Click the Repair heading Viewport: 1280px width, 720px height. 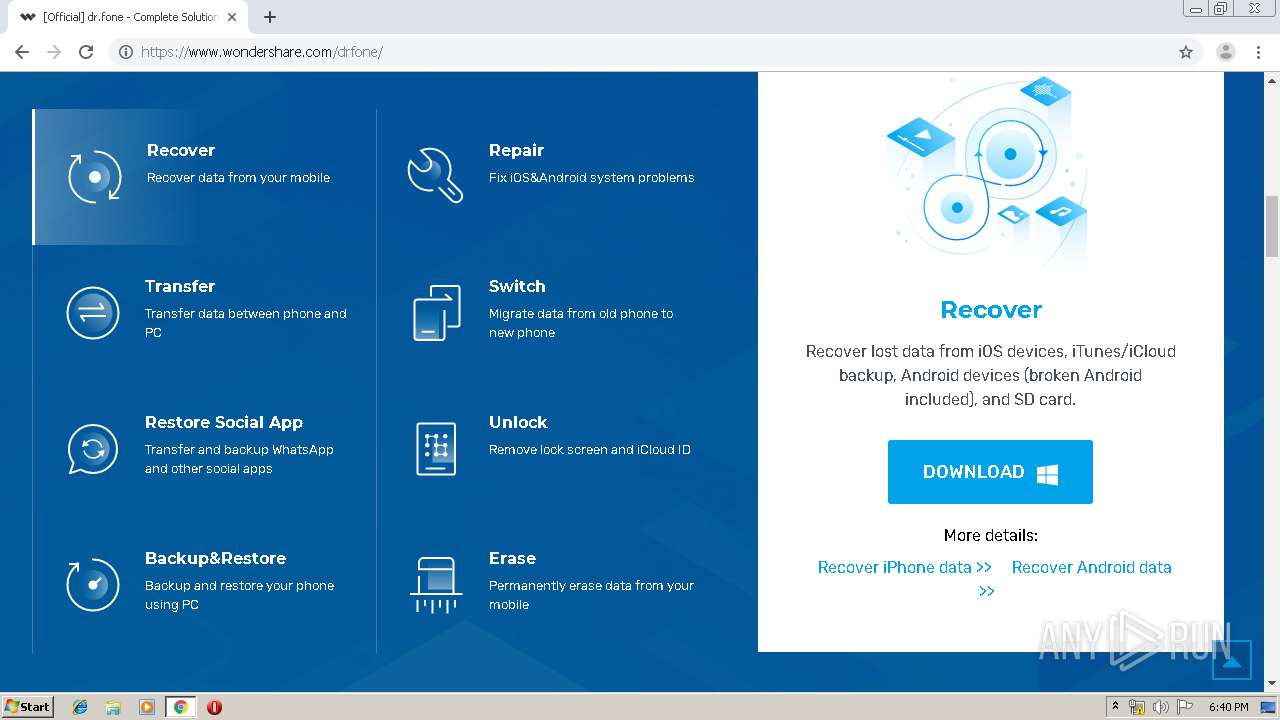[516, 150]
